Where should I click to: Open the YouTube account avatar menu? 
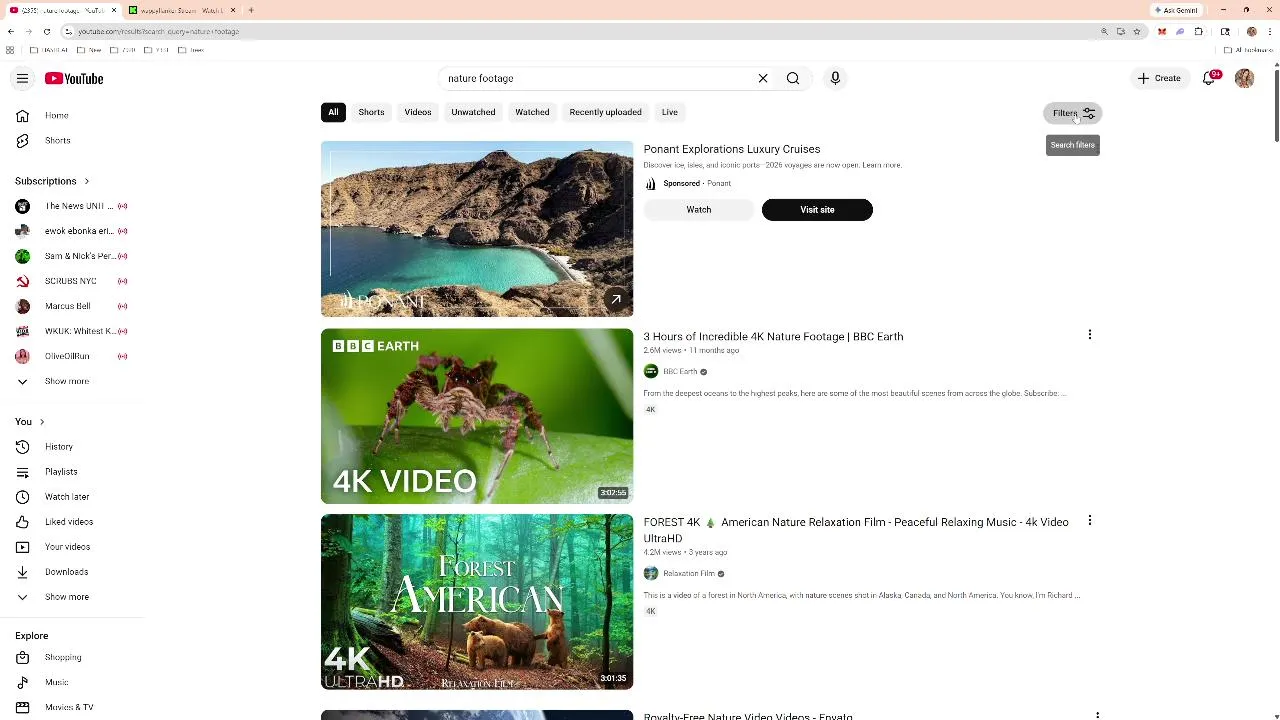pos(1244,78)
